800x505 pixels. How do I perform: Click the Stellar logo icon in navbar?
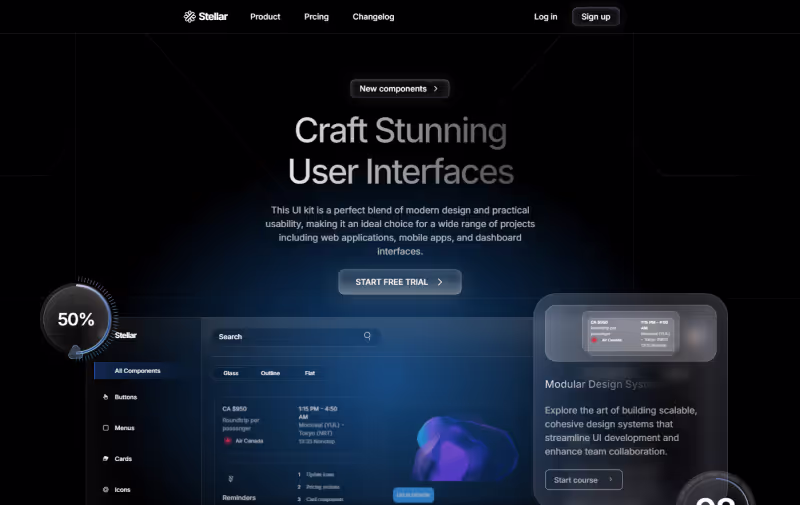(x=190, y=17)
